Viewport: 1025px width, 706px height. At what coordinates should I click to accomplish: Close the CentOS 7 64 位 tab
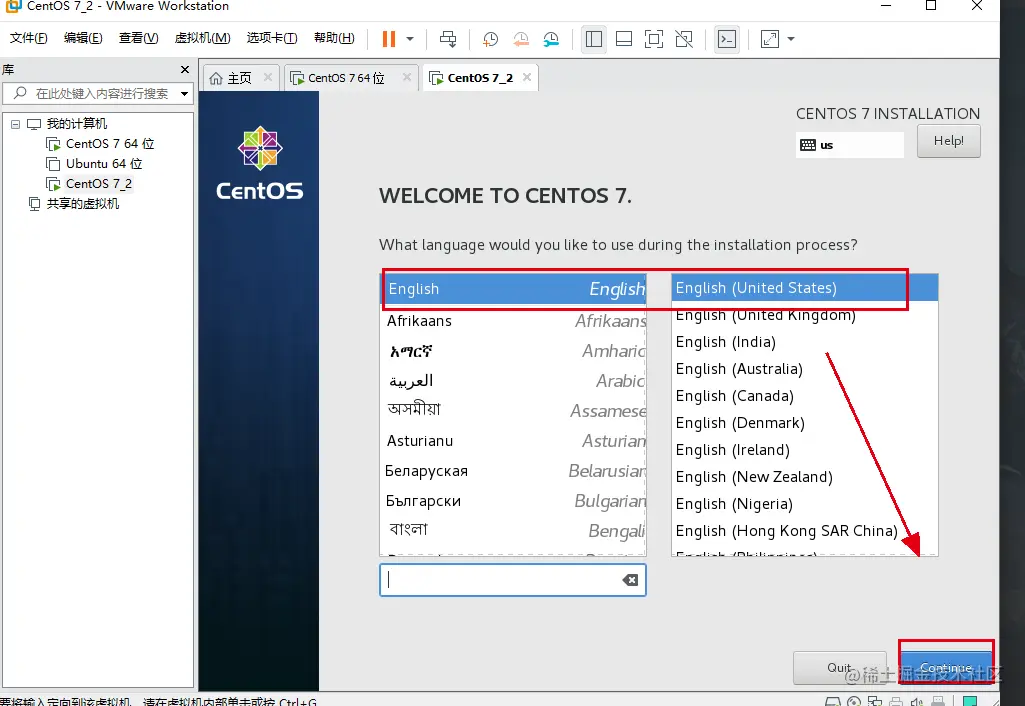[x=407, y=77]
